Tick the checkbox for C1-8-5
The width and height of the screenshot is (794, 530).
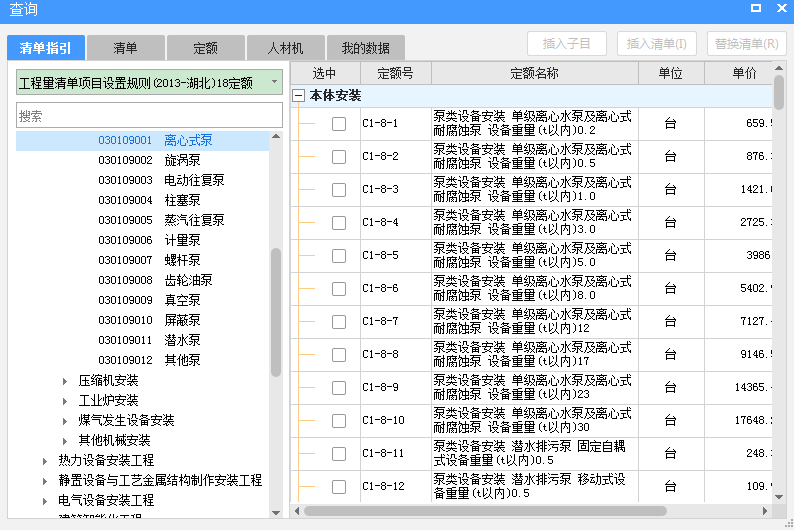pos(339,256)
